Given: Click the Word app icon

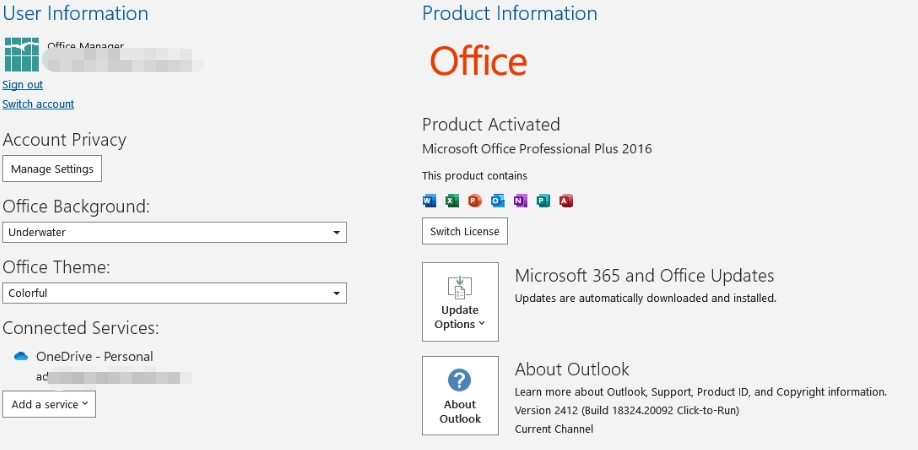Looking at the screenshot, I should 429,201.
